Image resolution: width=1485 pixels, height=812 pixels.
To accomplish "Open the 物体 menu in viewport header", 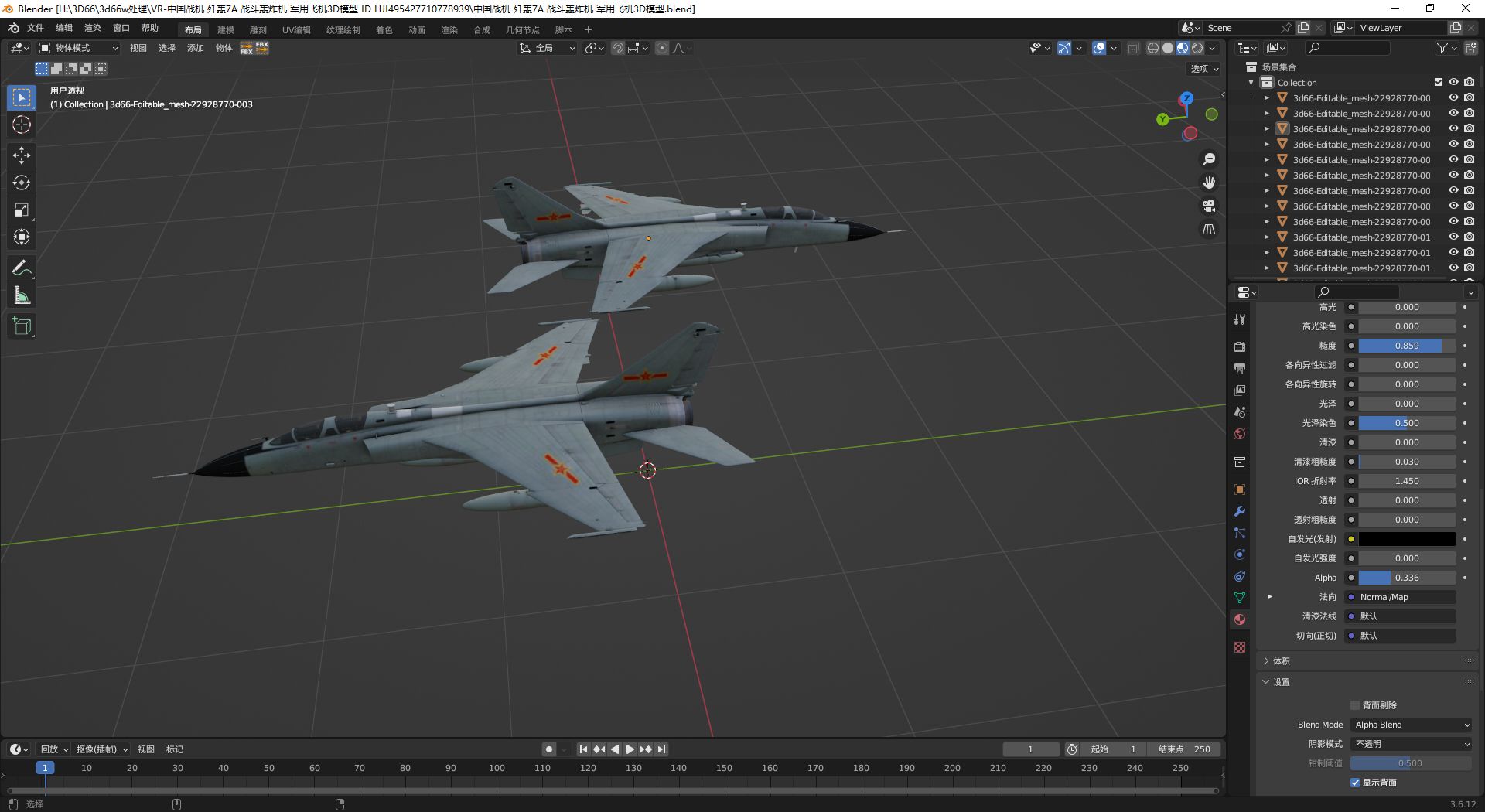I will pos(224,48).
